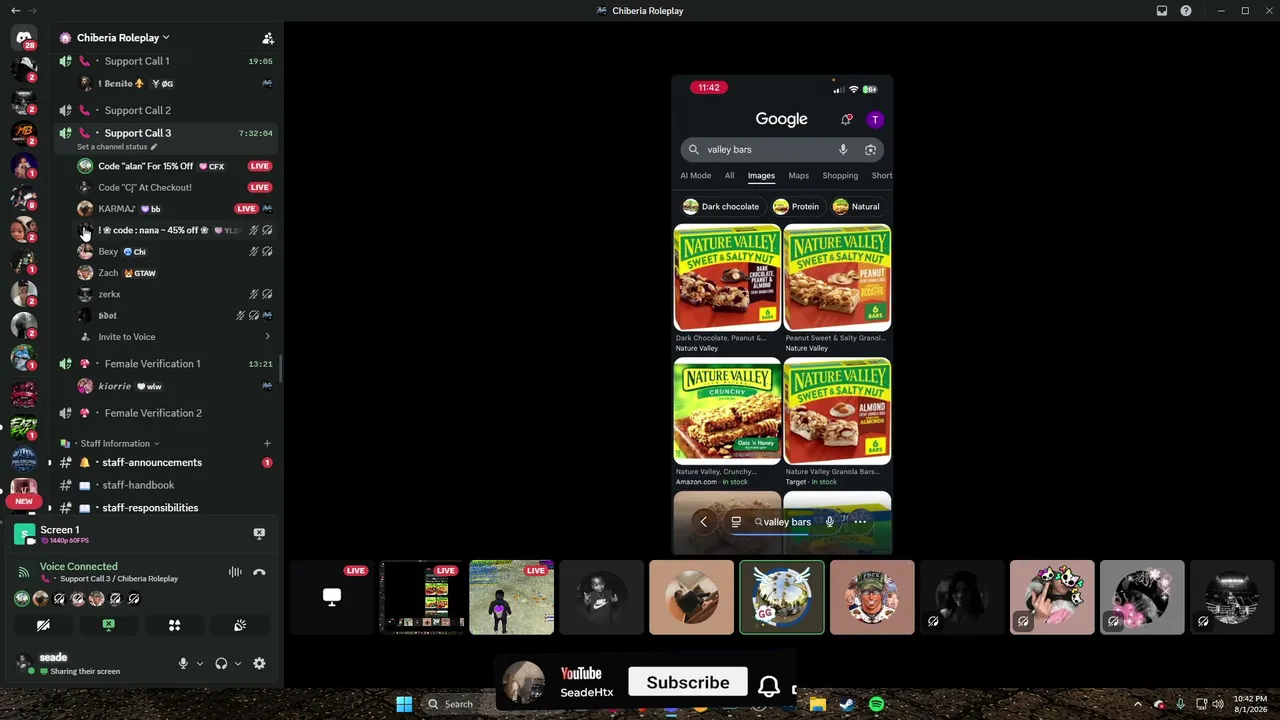Watch live stream of Code "Cj" user
This screenshot has width=1280, height=720.
260,187
